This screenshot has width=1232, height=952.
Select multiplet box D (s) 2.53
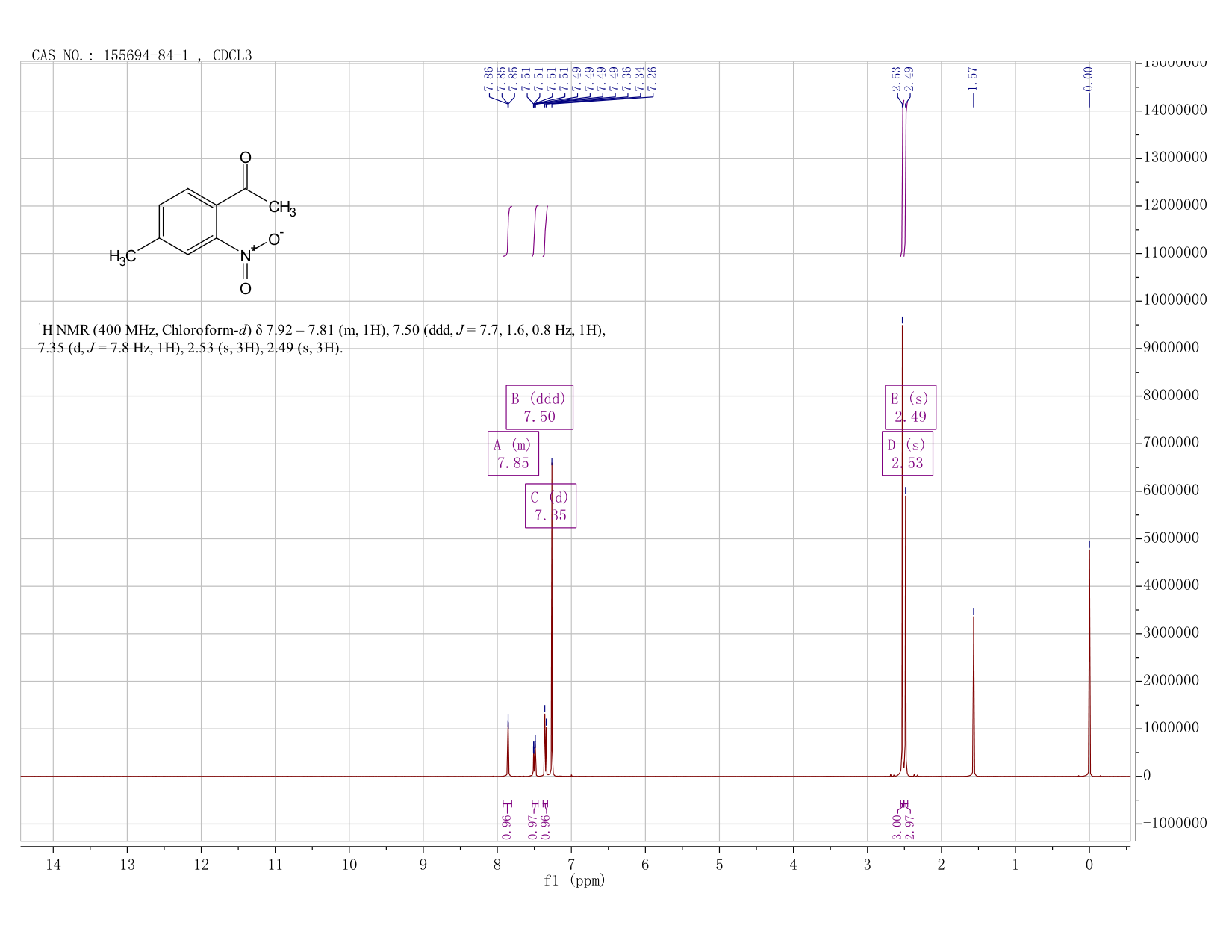[x=907, y=453]
